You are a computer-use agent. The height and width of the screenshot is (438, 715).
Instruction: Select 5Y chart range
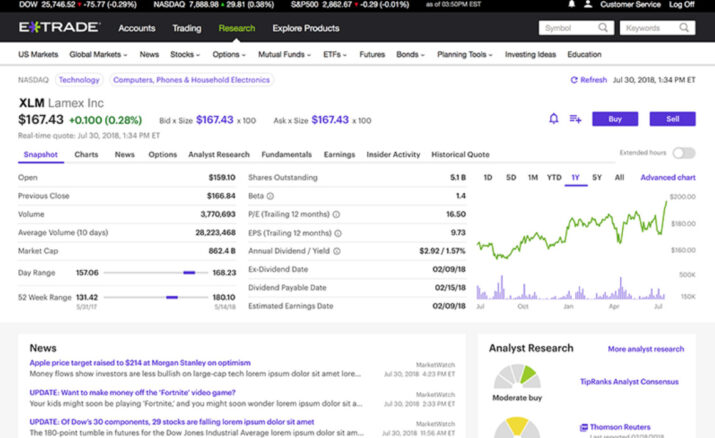click(x=597, y=177)
